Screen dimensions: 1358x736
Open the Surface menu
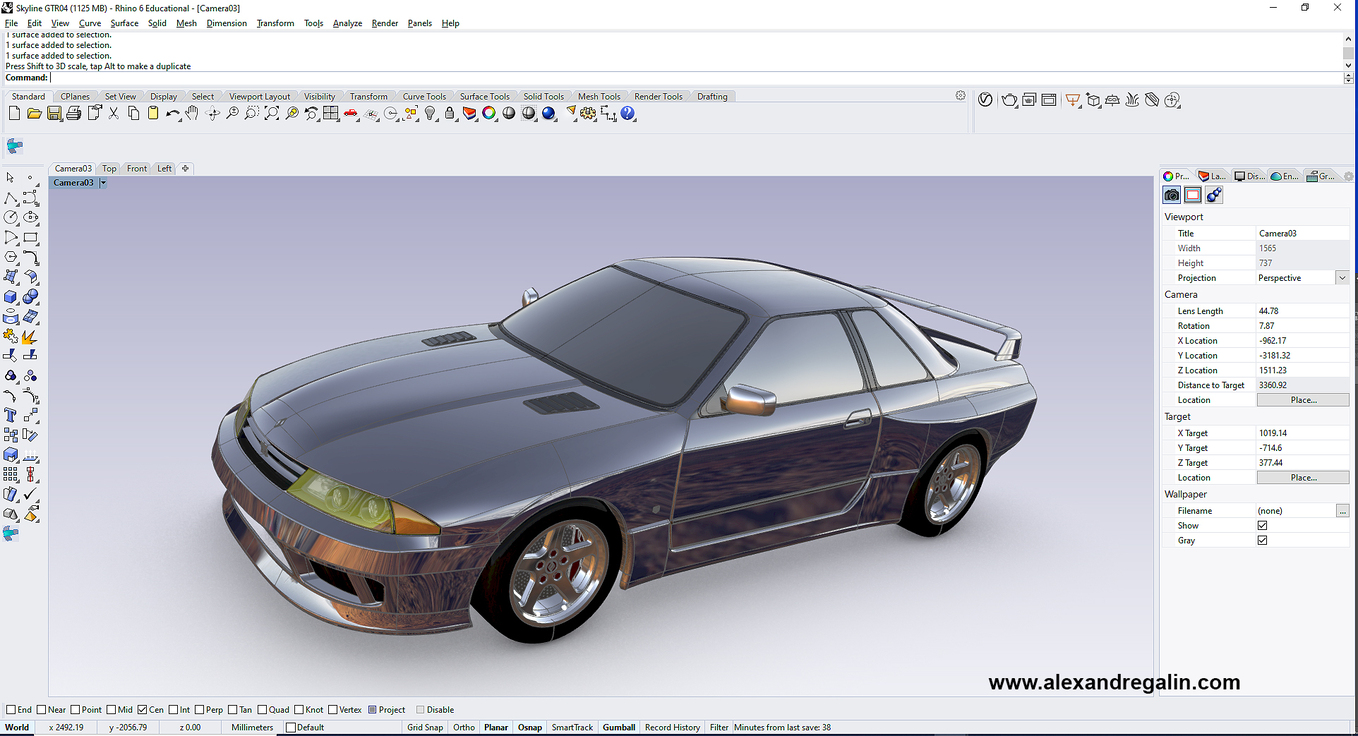[124, 23]
